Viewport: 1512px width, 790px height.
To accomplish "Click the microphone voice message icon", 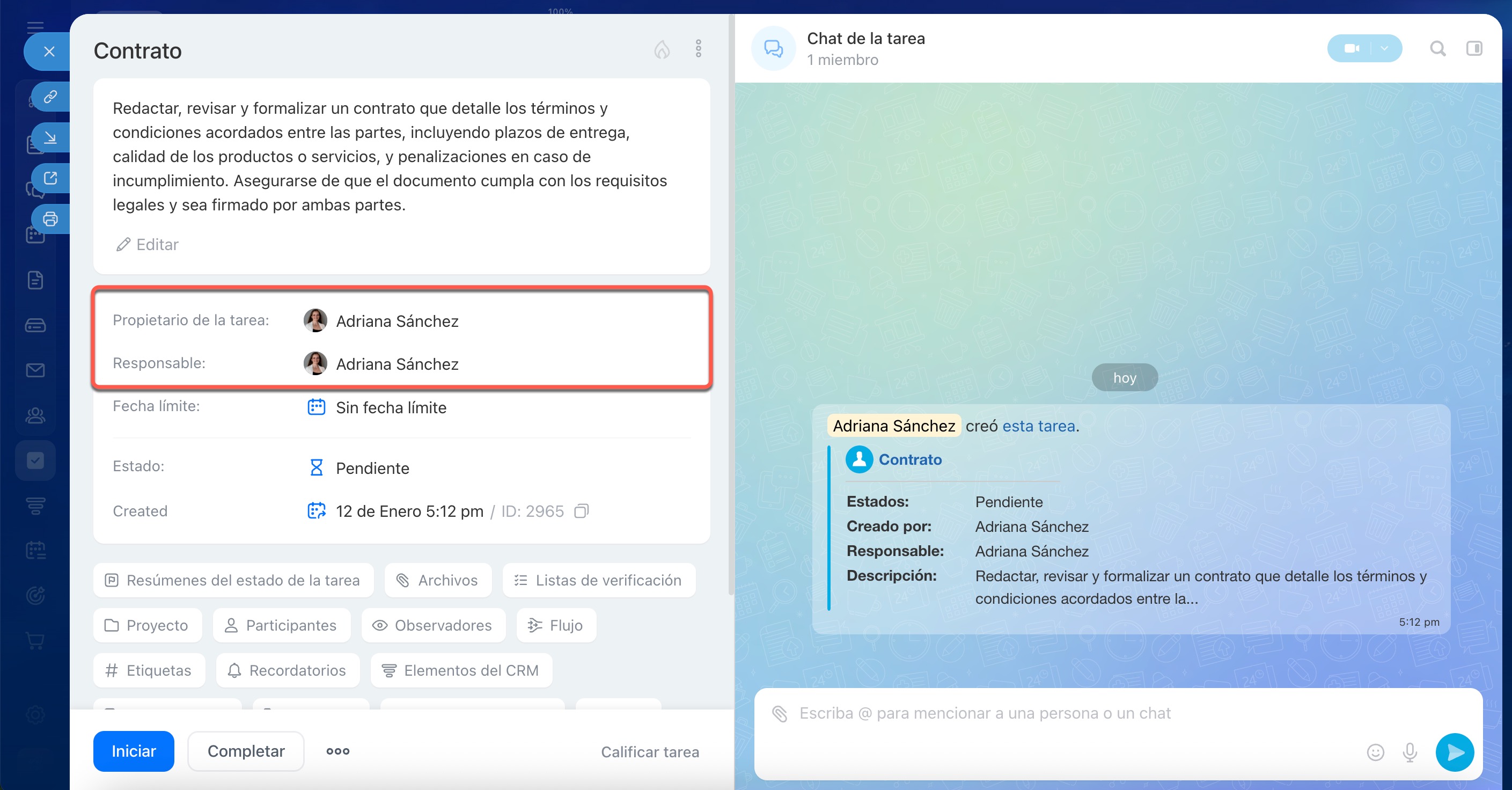I will pos(1410,752).
